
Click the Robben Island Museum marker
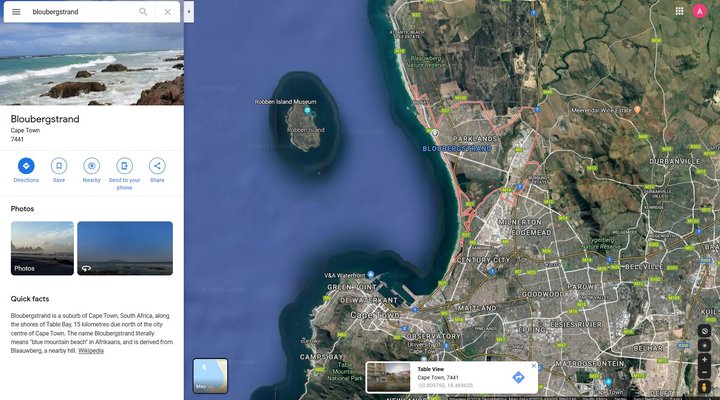point(307,111)
